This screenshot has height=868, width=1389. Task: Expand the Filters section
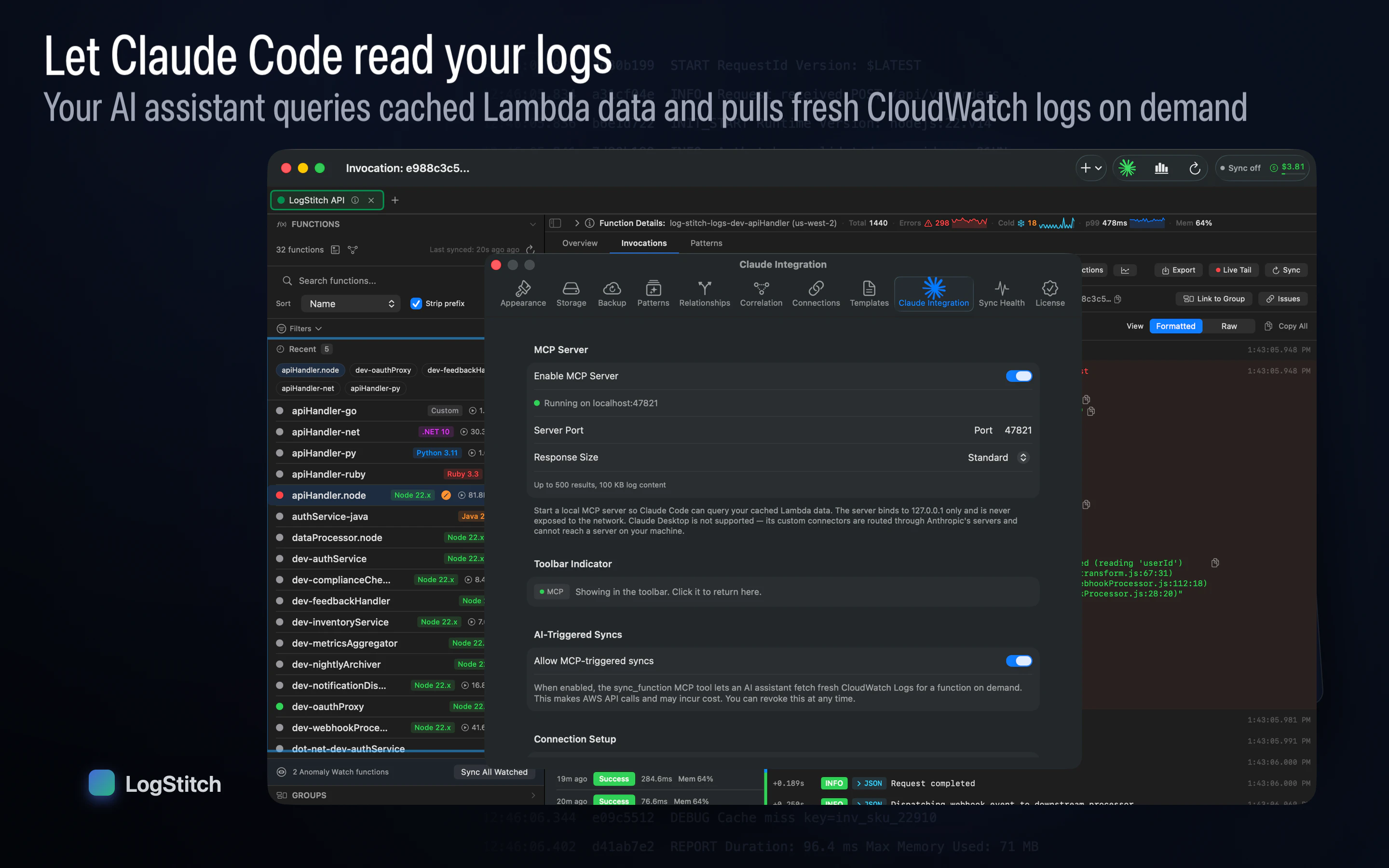pyautogui.click(x=299, y=328)
